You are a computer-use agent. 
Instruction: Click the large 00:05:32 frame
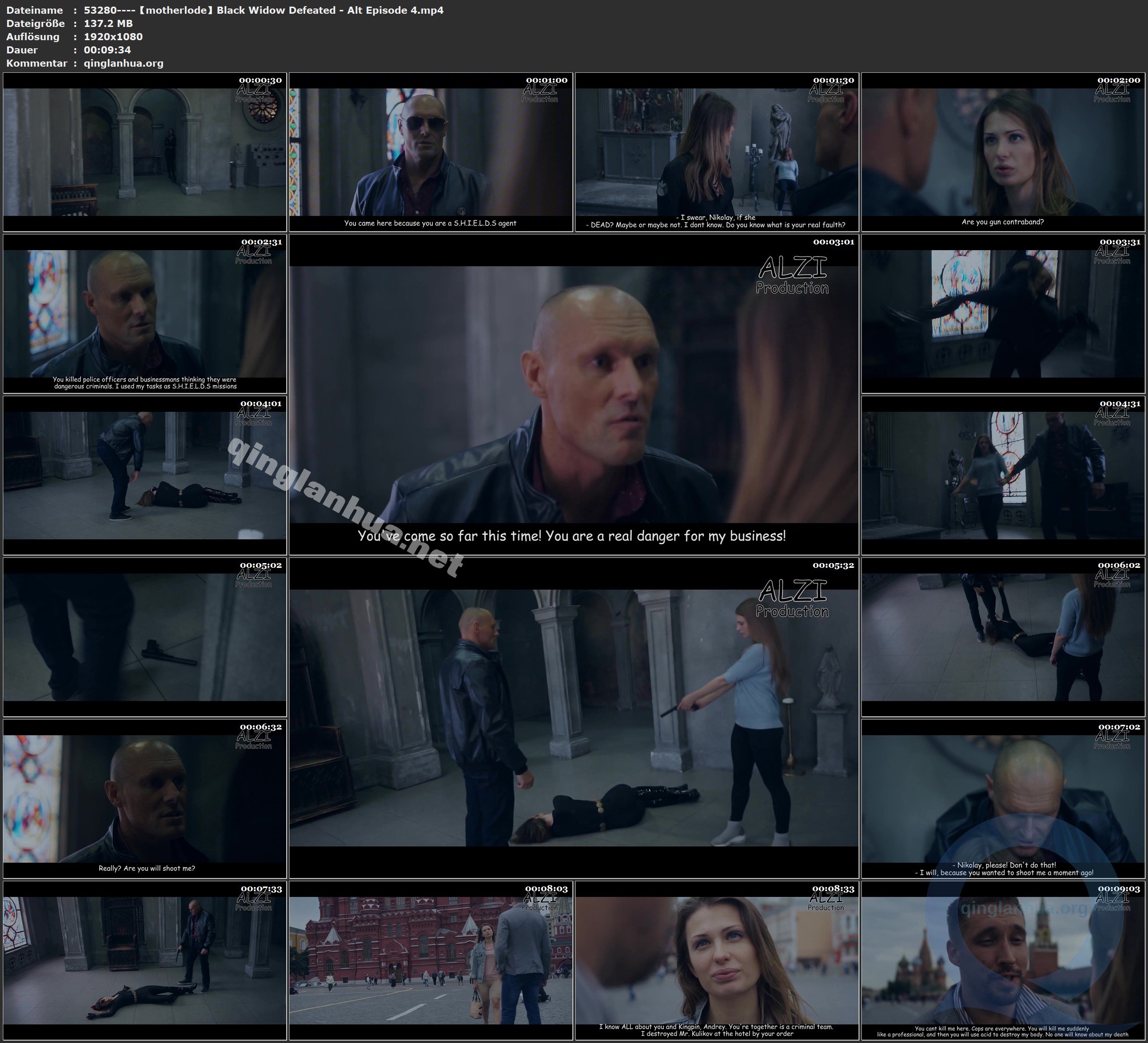click(574, 718)
